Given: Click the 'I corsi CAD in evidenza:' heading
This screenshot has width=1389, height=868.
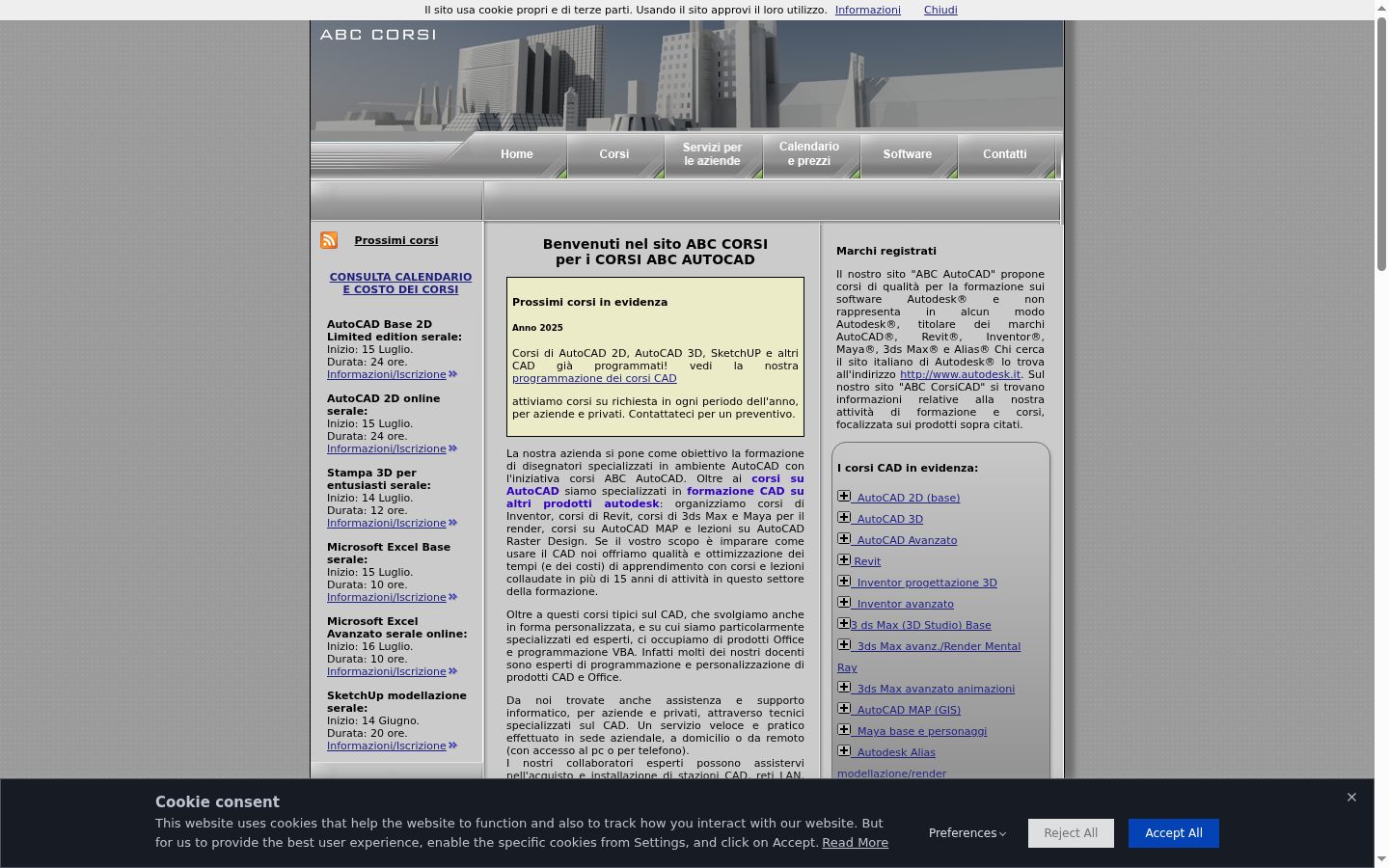Looking at the screenshot, I should tap(908, 468).
